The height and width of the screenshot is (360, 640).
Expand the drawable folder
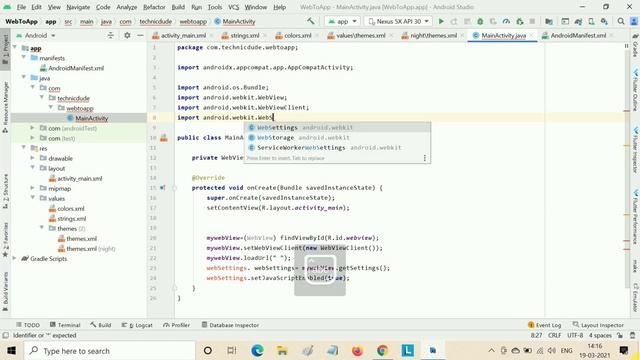pos(33,158)
